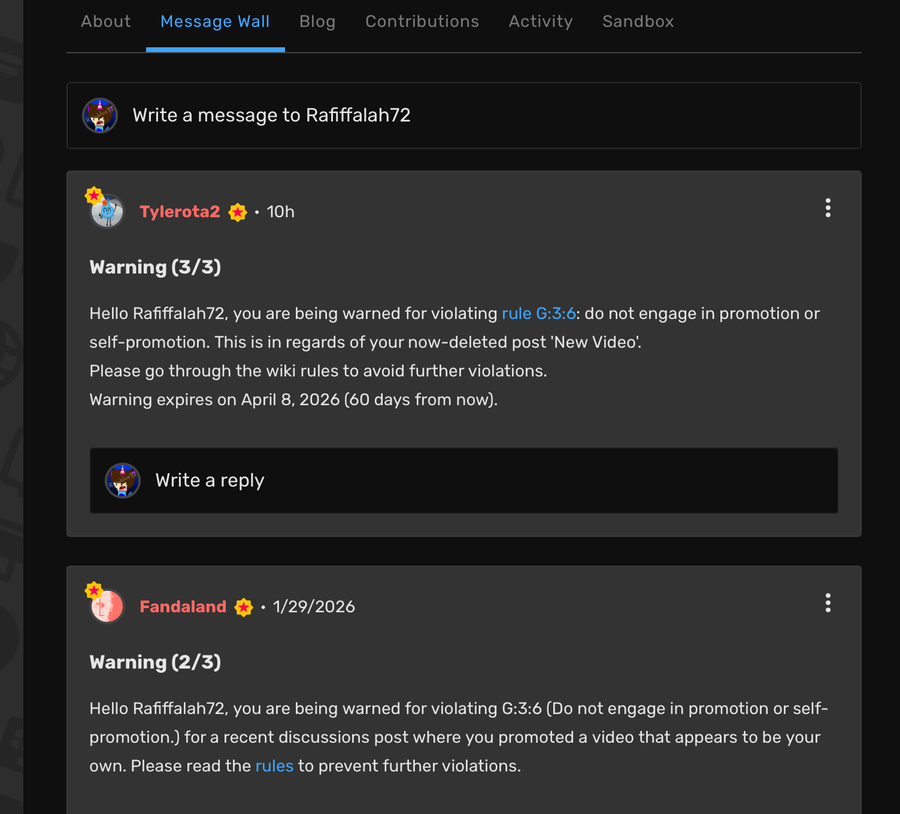Image resolution: width=900 pixels, height=814 pixels.
Task: Click Fandaland's avatar image
Action: point(107,606)
